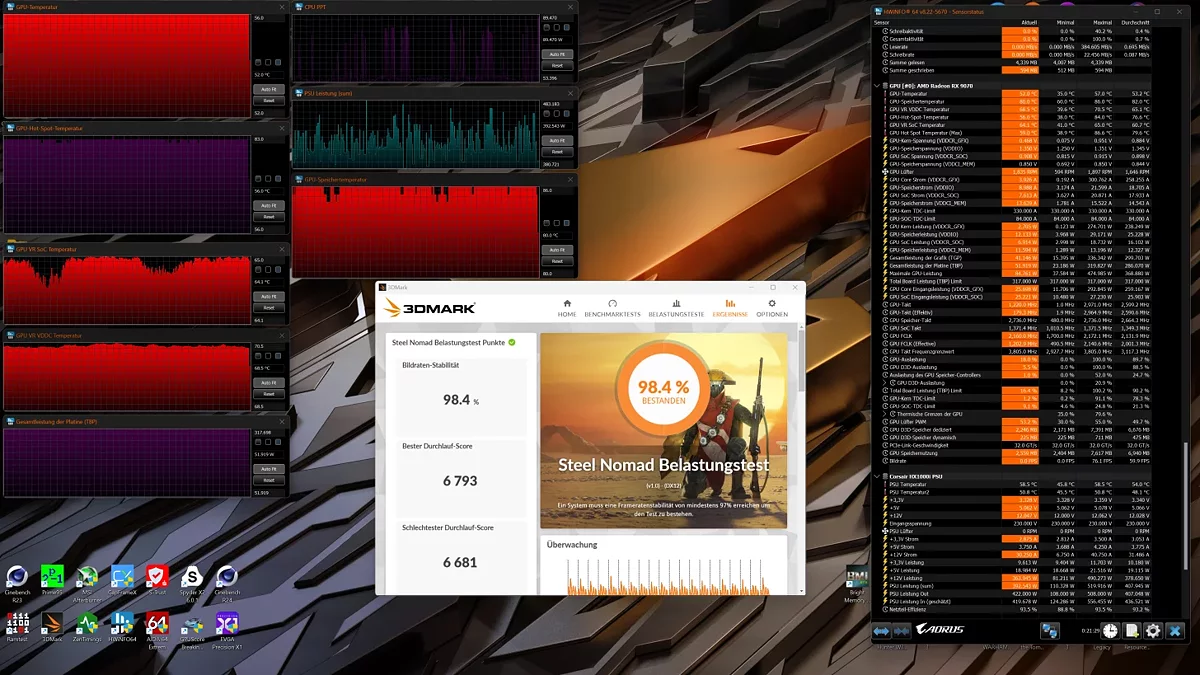1200x675 pixels.
Task: Click the HWiNFO log file icon
Action: (x=1132, y=631)
